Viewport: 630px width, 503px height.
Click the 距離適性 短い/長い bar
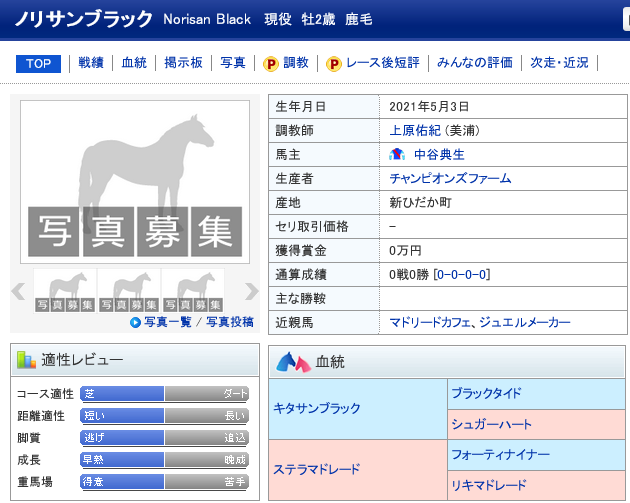tap(164, 416)
